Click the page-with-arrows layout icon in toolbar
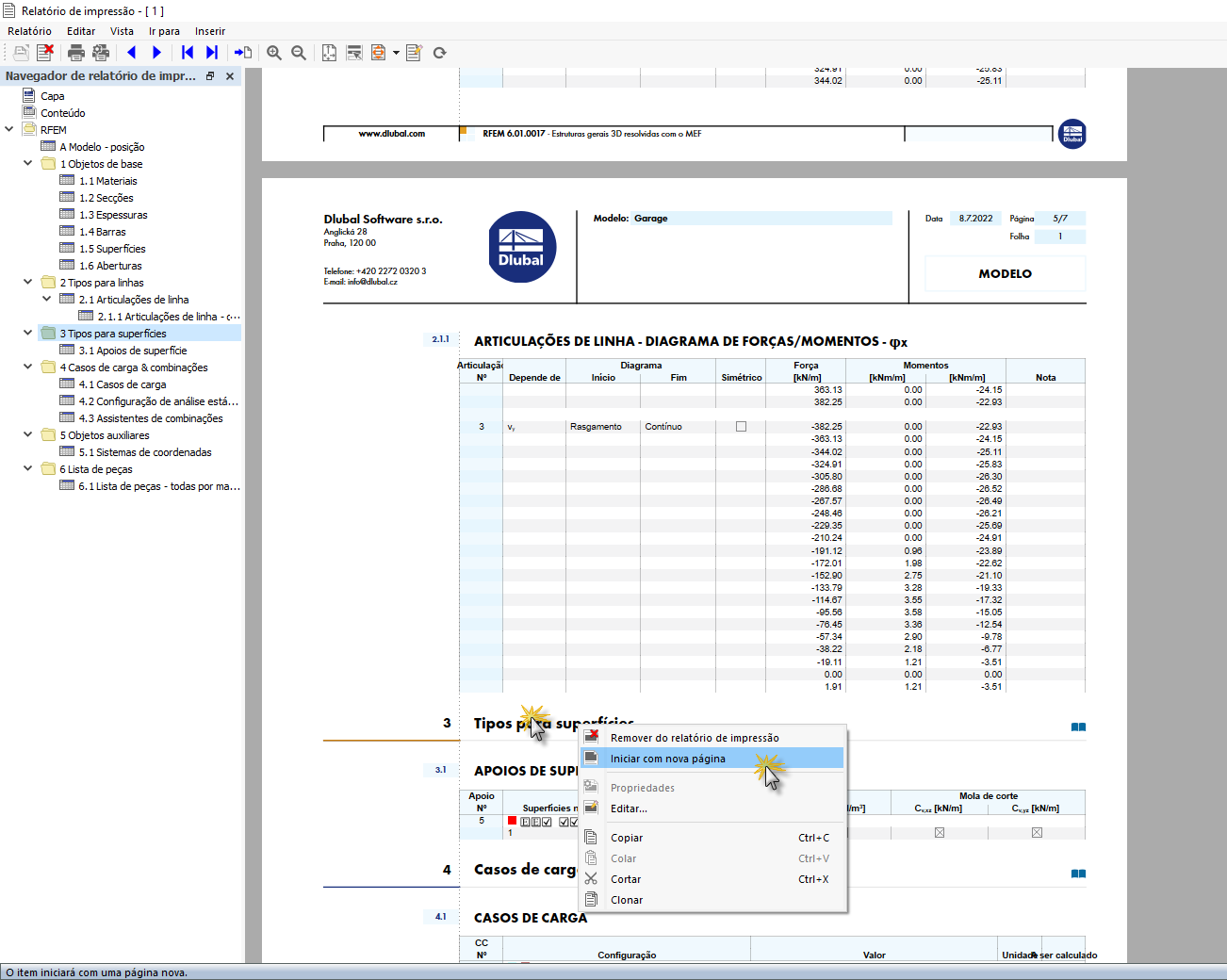 [x=329, y=53]
